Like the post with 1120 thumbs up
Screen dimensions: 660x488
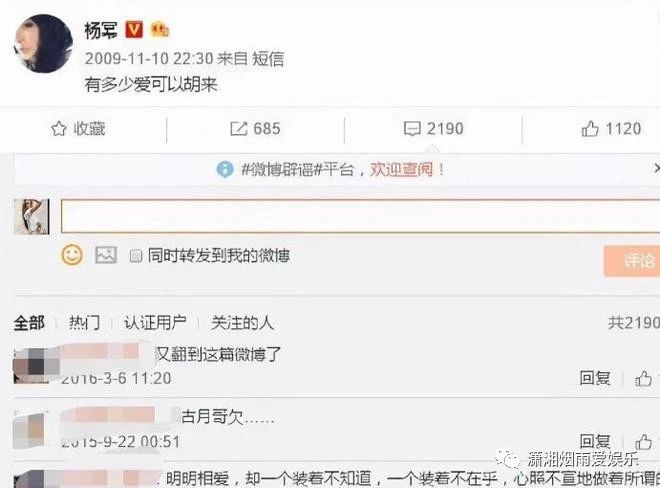point(611,129)
